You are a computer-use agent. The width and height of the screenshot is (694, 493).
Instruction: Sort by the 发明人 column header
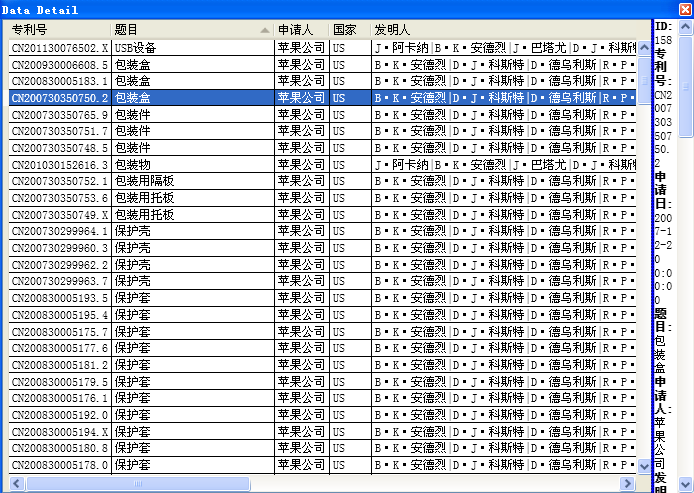[504, 30]
